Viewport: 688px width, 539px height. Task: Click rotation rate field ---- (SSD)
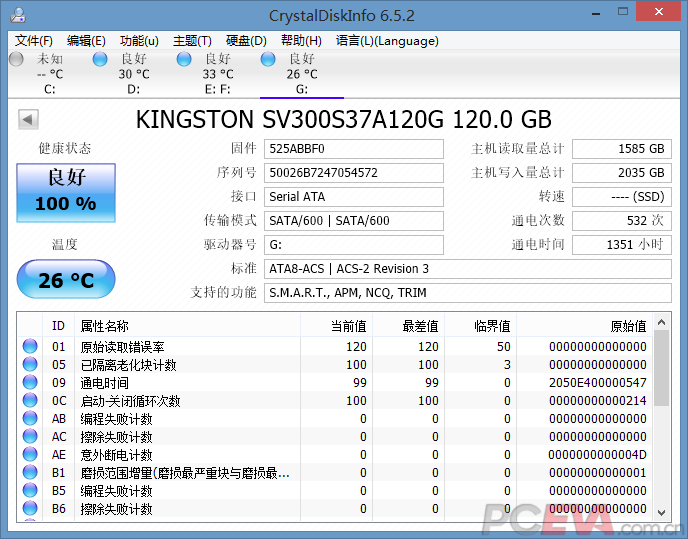622,197
